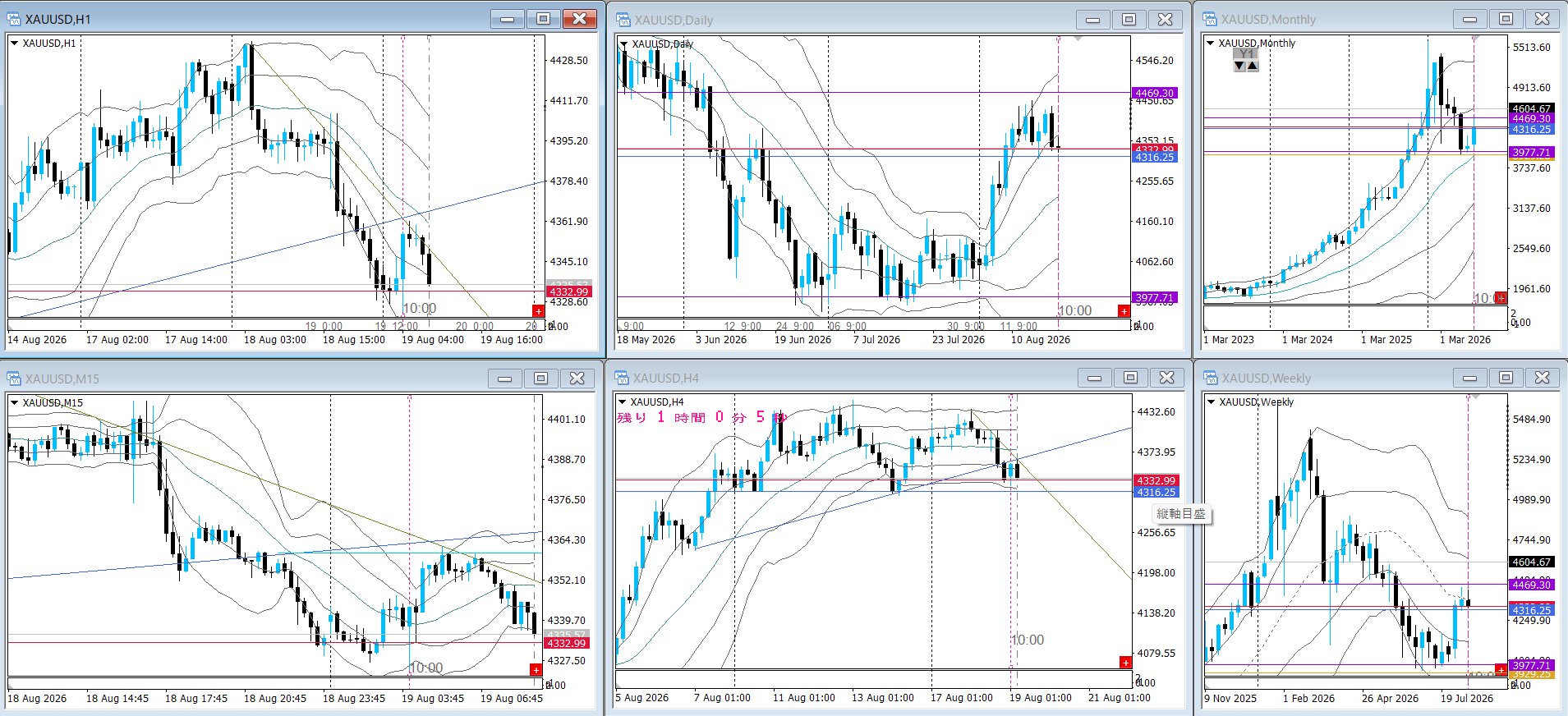This screenshot has height=716, width=1568.
Task: Click the down arrow under Y1 on Monthly chart
Action: click(1239, 66)
